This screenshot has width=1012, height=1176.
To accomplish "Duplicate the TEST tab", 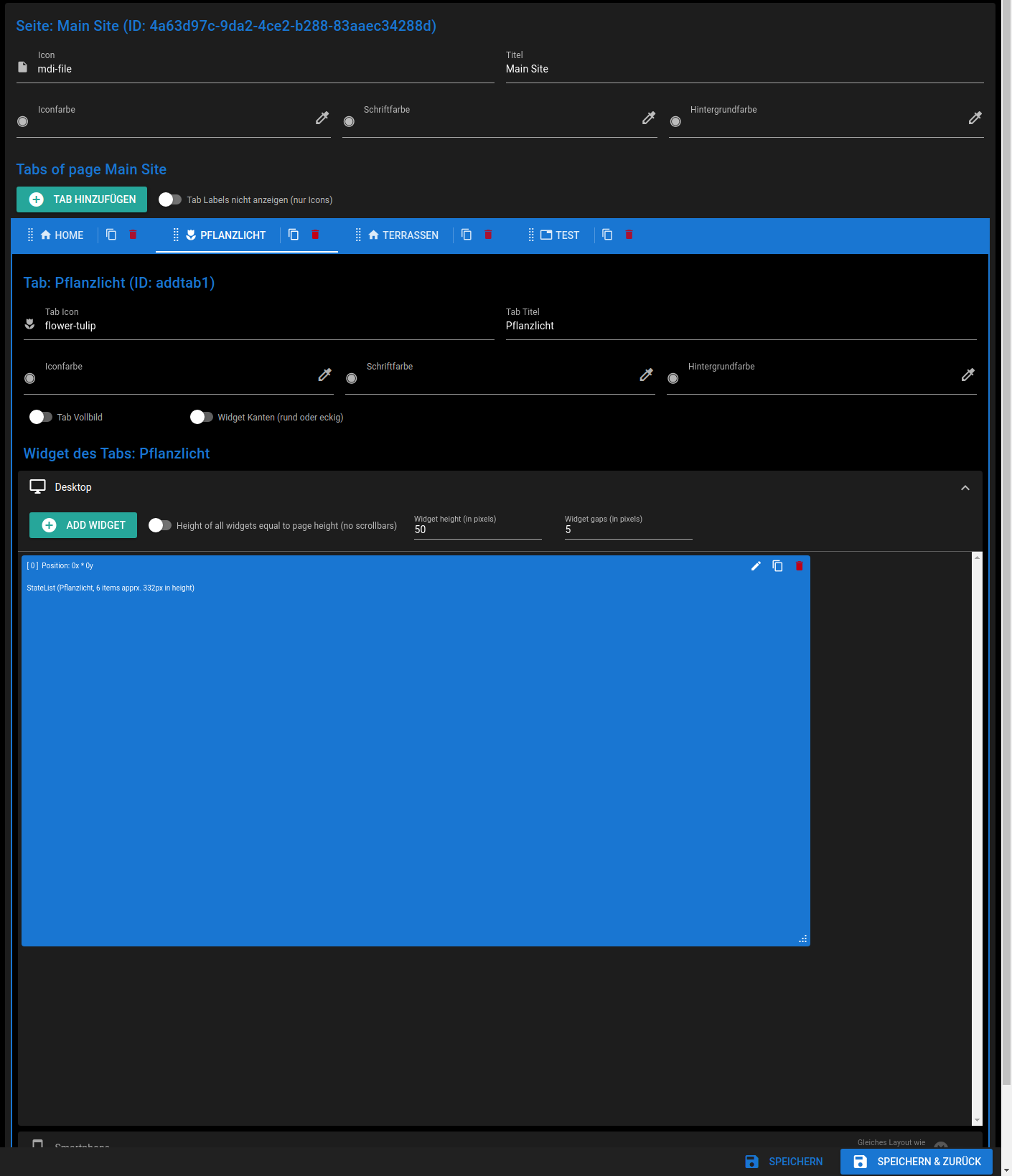I will tap(607, 235).
